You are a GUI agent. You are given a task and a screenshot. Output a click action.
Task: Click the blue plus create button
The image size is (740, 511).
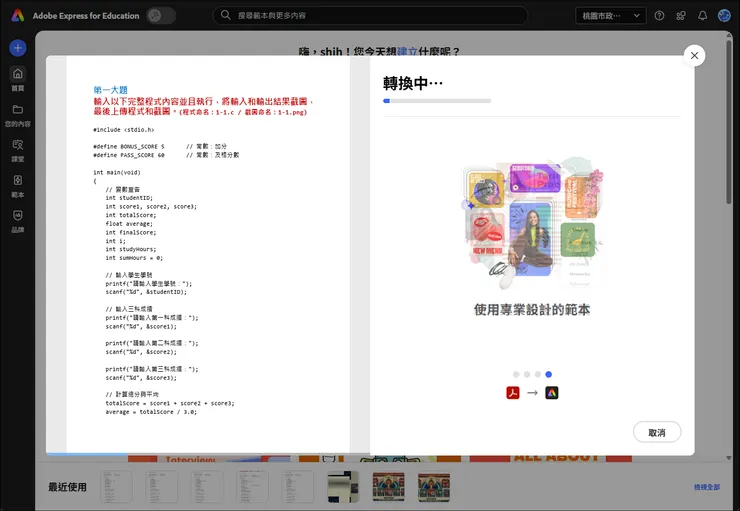(x=18, y=48)
